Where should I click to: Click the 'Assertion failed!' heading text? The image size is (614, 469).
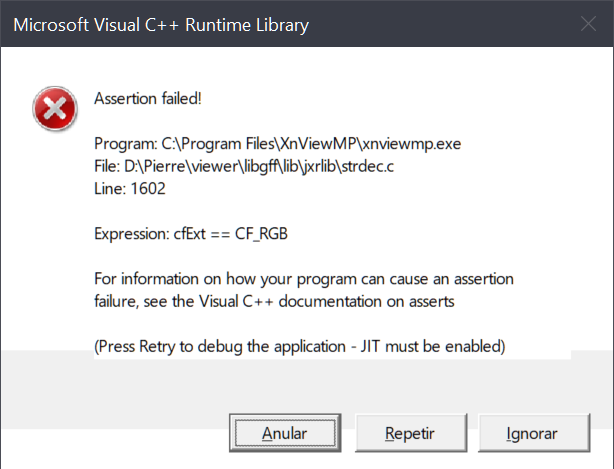tap(148, 98)
